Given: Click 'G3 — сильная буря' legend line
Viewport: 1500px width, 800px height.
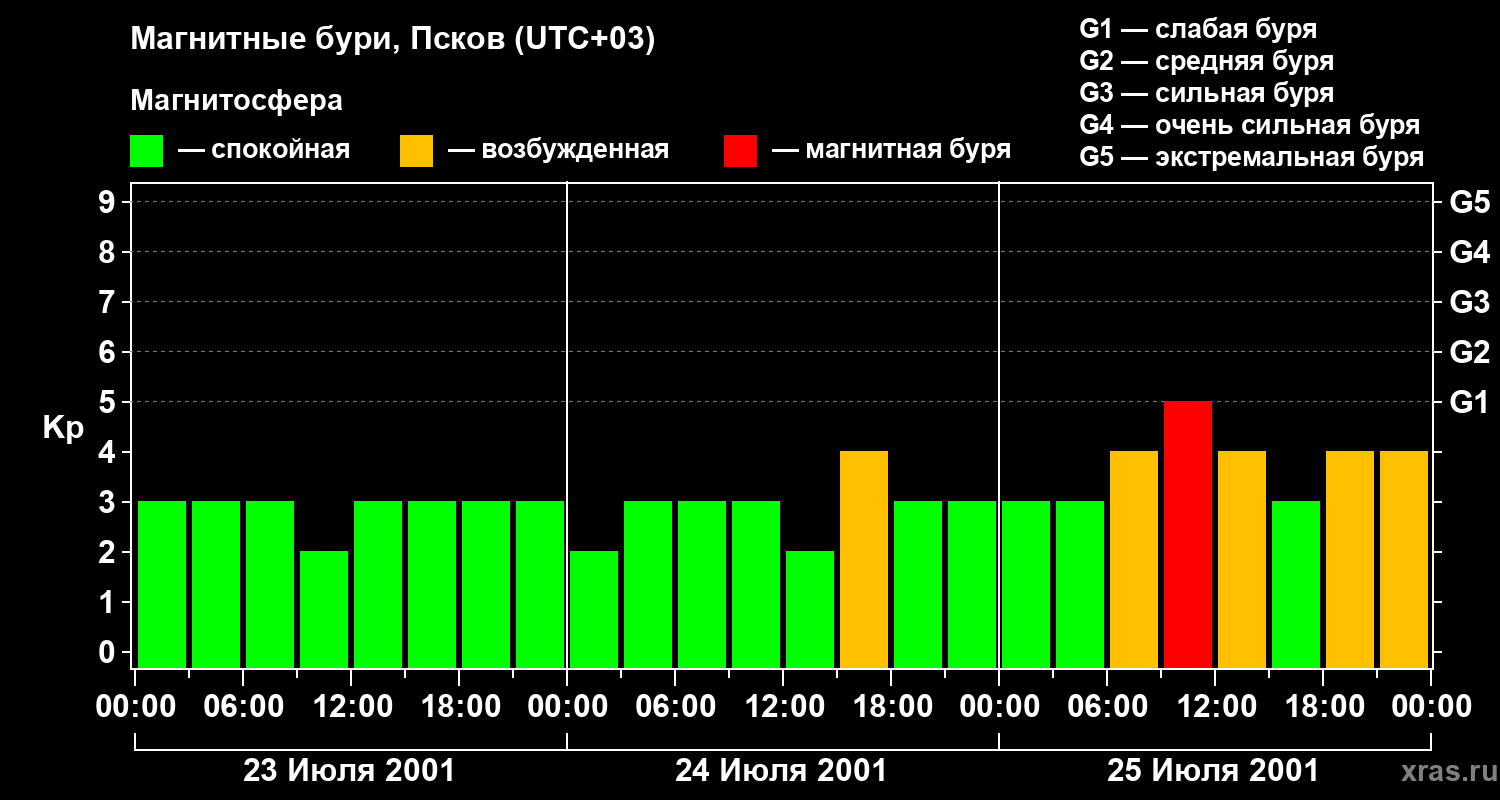Looking at the screenshot, I should [1206, 93].
